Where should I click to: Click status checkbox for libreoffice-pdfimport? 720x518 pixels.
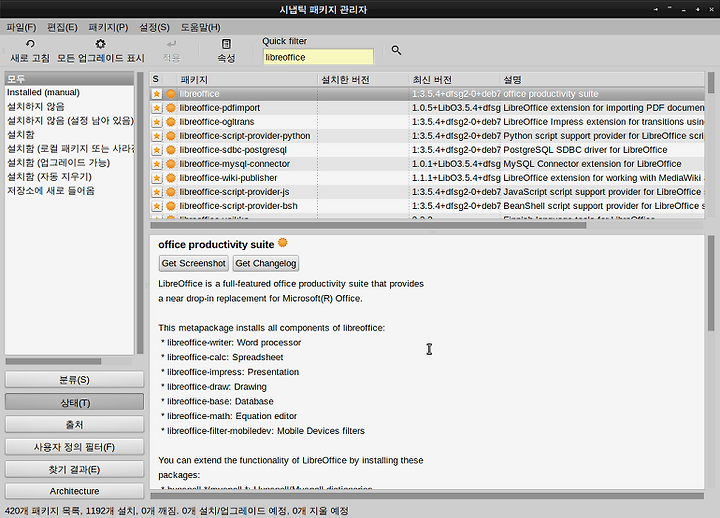157,108
